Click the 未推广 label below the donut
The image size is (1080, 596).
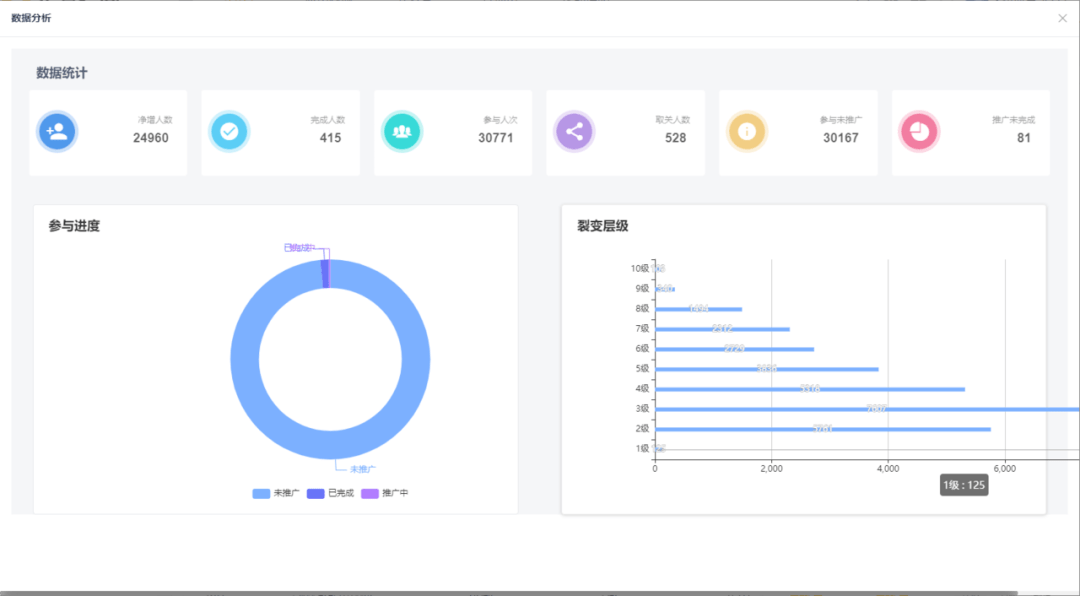tap(362, 469)
